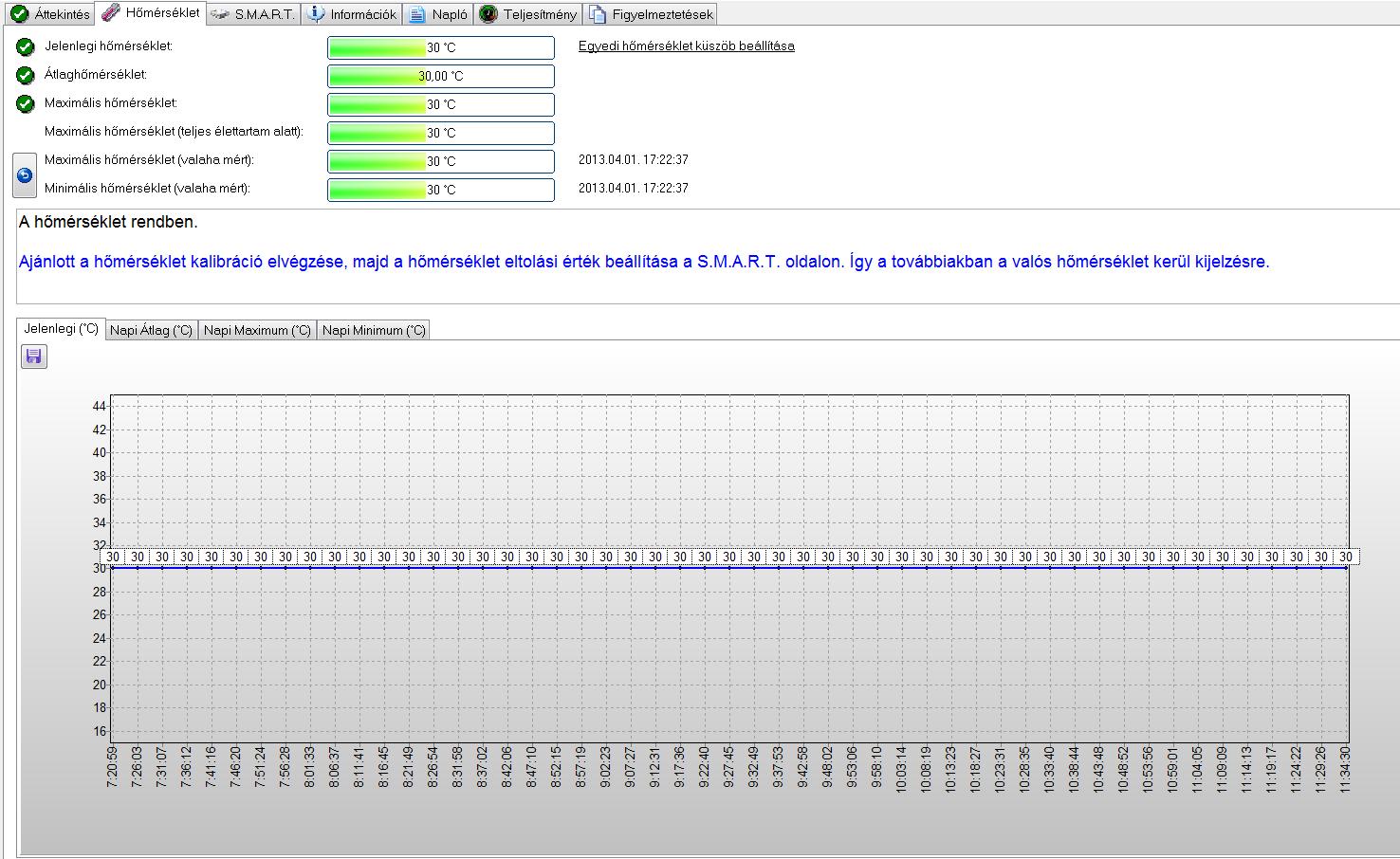Open Egyedi hőmérséklet küszöb beállítása link
Screen dimensions: 1400x859
[x=687, y=46]
